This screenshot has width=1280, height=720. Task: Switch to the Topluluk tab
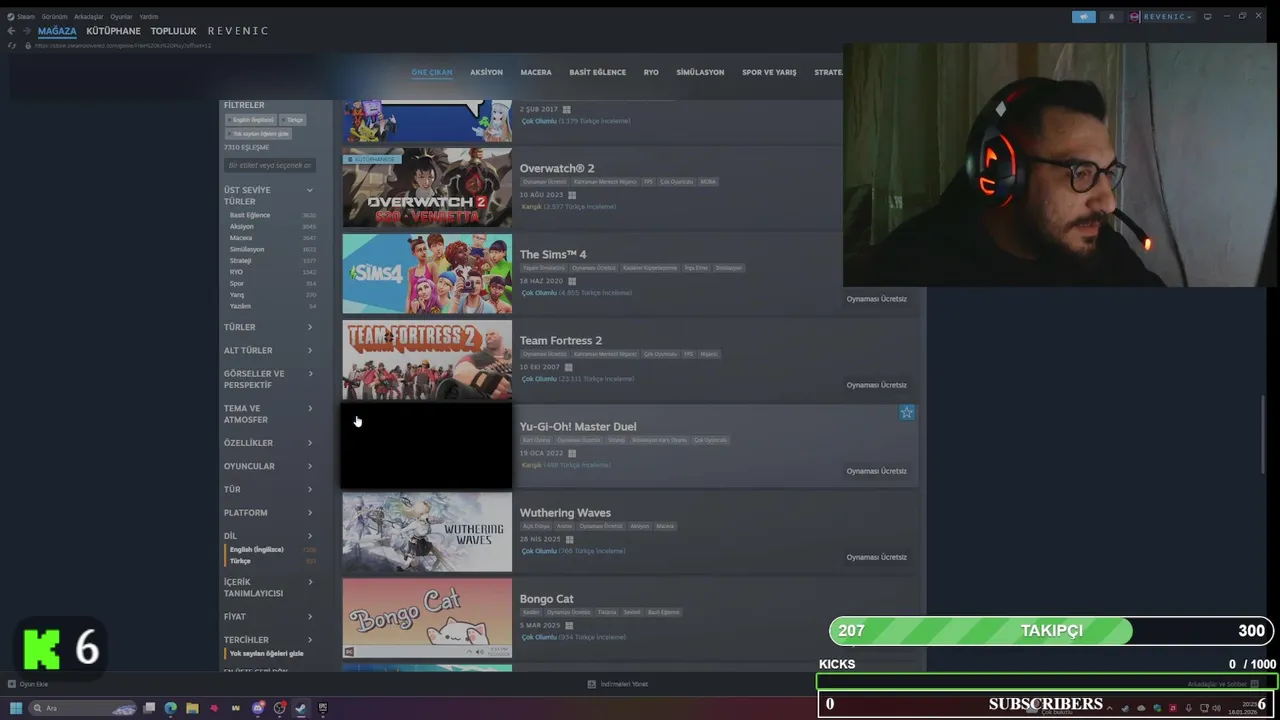pos(173,31)
